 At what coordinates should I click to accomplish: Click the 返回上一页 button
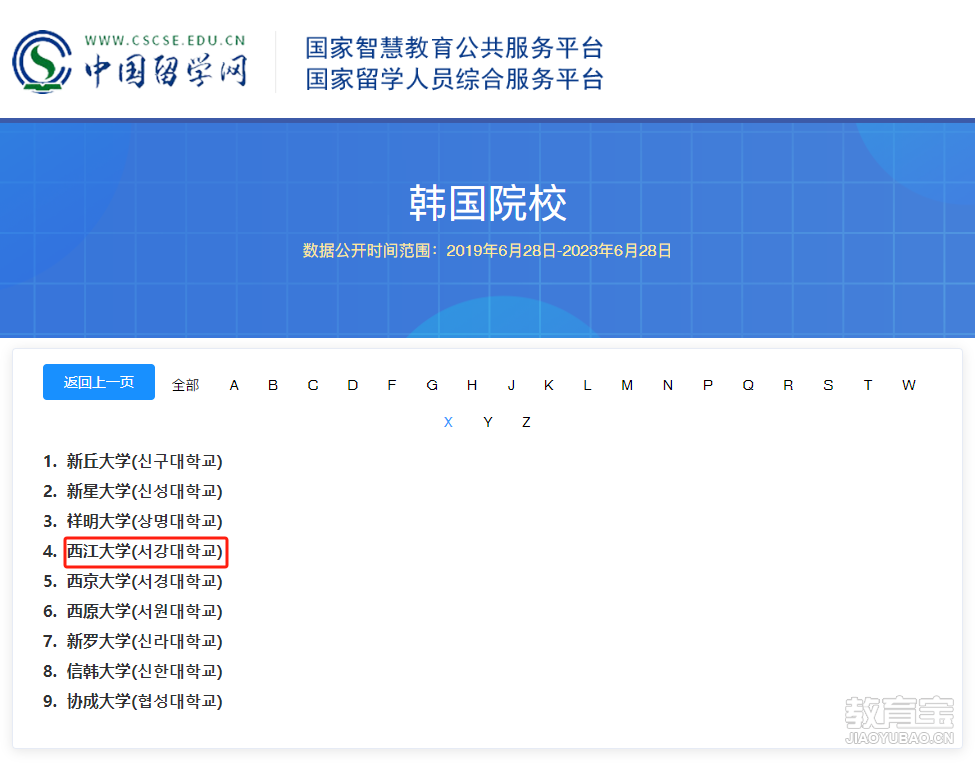click(x=99, y=382)
